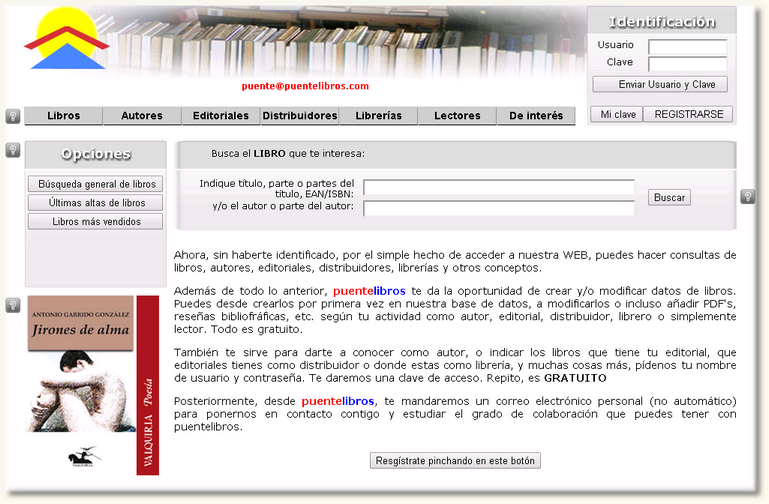This screenshot has width=769, height=504.
Task: Click the Usuario input field
Action: coord(688,47)
